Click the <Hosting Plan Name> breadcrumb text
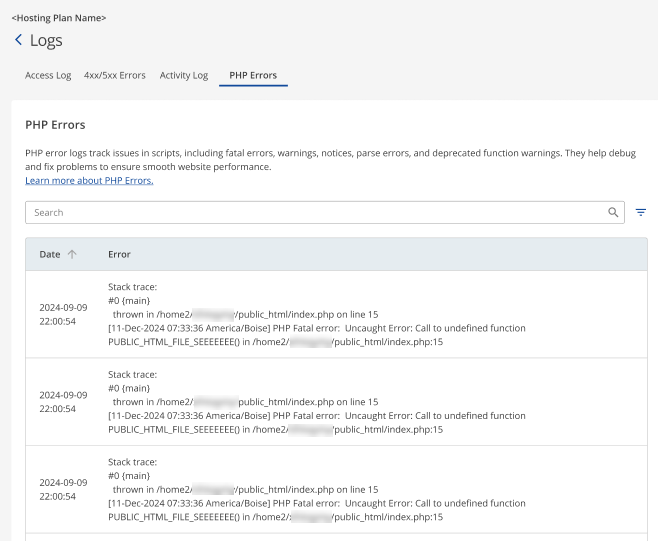This screenshot has height=541, width=658. coord(59,18)
